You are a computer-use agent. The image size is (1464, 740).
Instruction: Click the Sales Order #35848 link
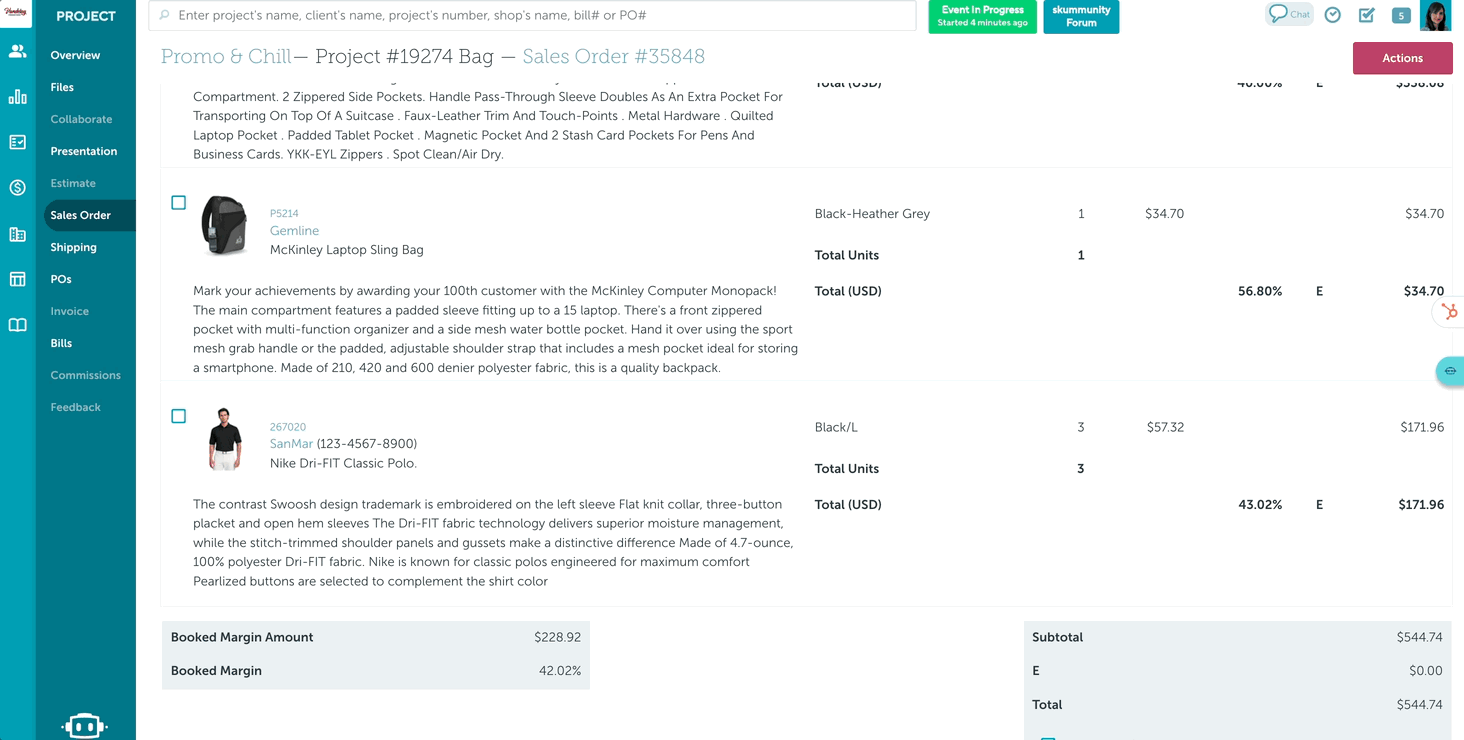(613, 57)
